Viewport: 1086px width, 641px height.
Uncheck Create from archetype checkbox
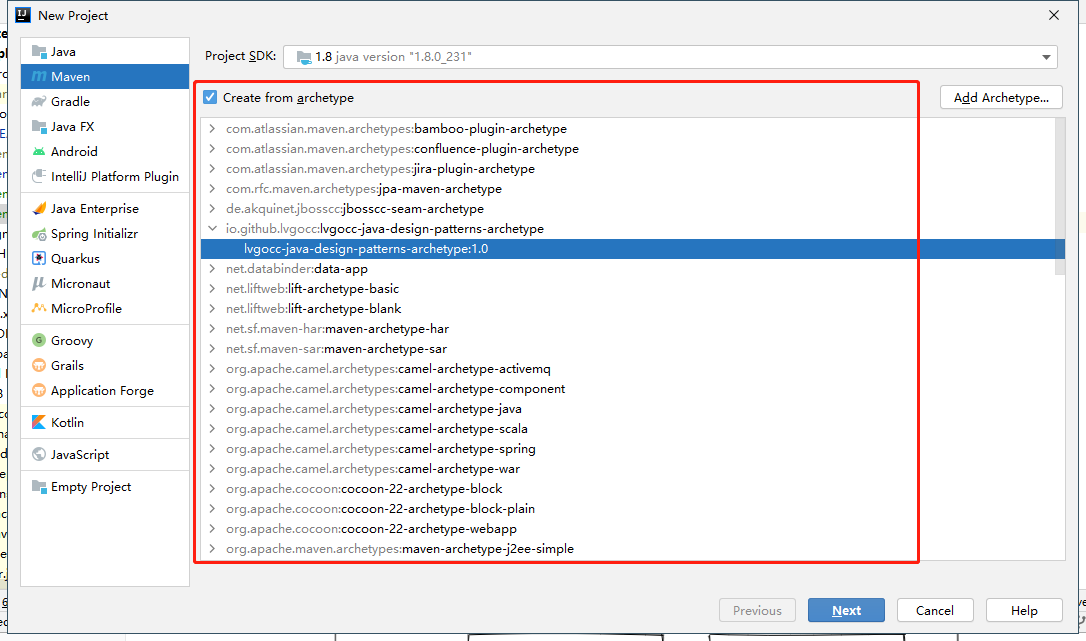(210, 97)
